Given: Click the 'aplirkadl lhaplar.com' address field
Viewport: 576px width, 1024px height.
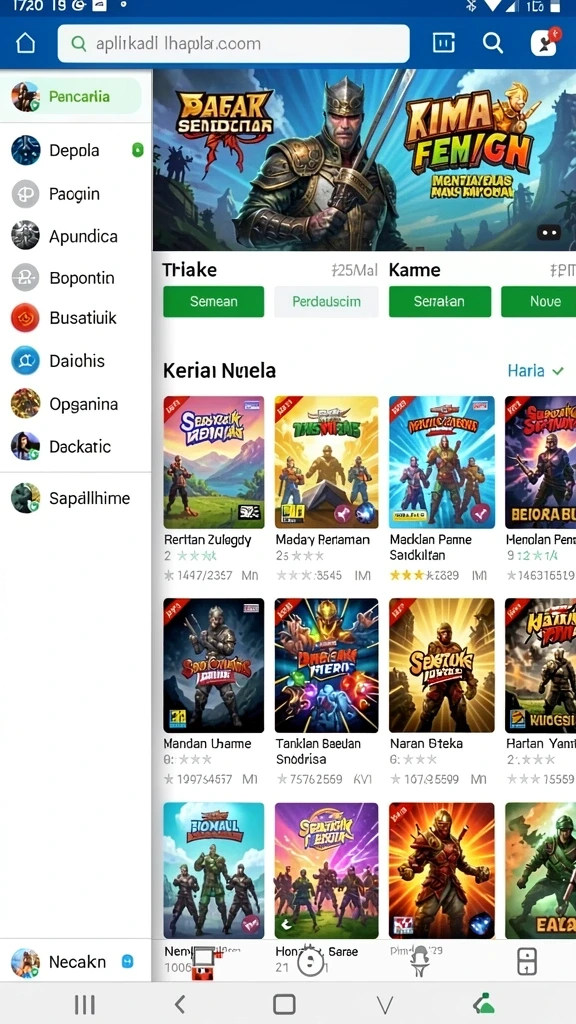Looking at the screenshot, I should tap(233, 44).
